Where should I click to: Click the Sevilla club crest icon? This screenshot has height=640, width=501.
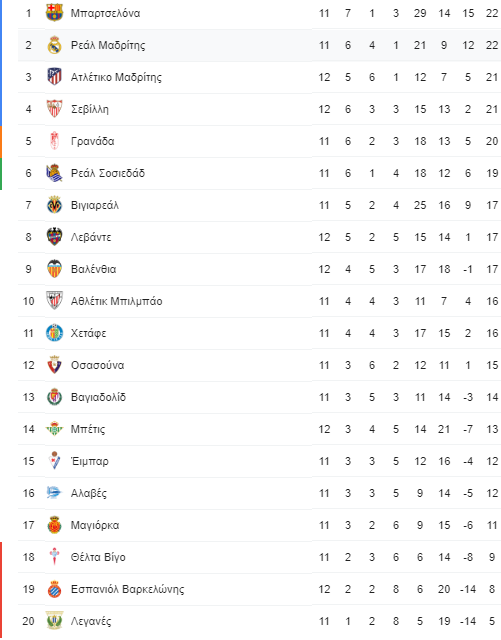coord(54,109)
